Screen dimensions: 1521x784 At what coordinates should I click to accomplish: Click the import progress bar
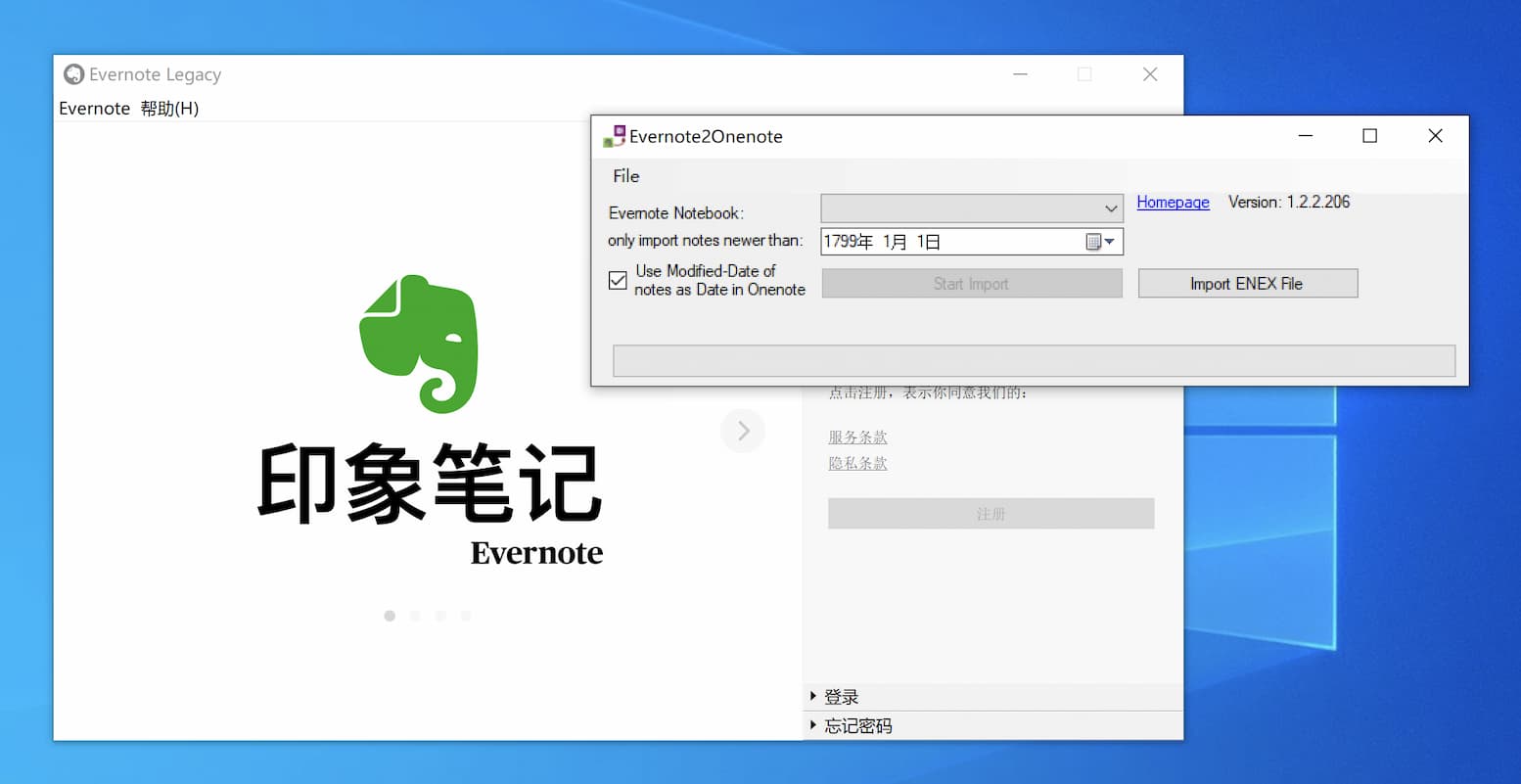click(1034, 361)
